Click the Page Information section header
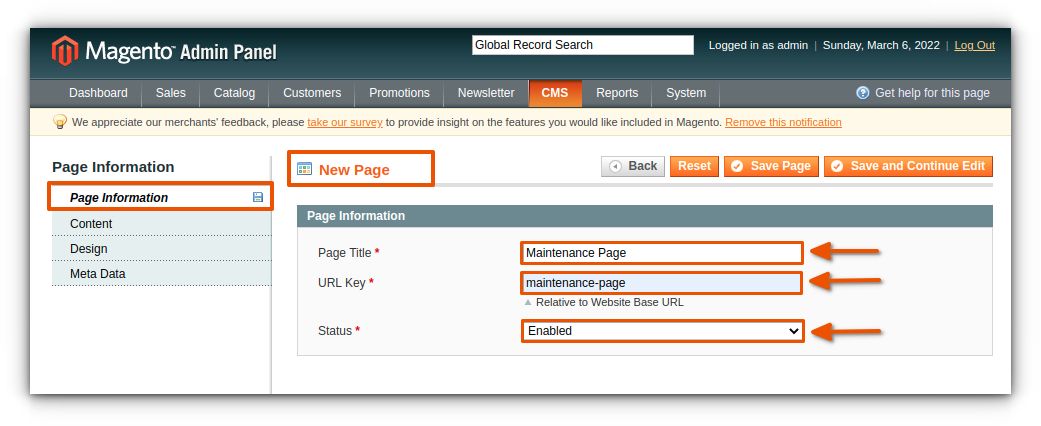The width and height of the screenshot is (1041, 426). pos(645,216)
